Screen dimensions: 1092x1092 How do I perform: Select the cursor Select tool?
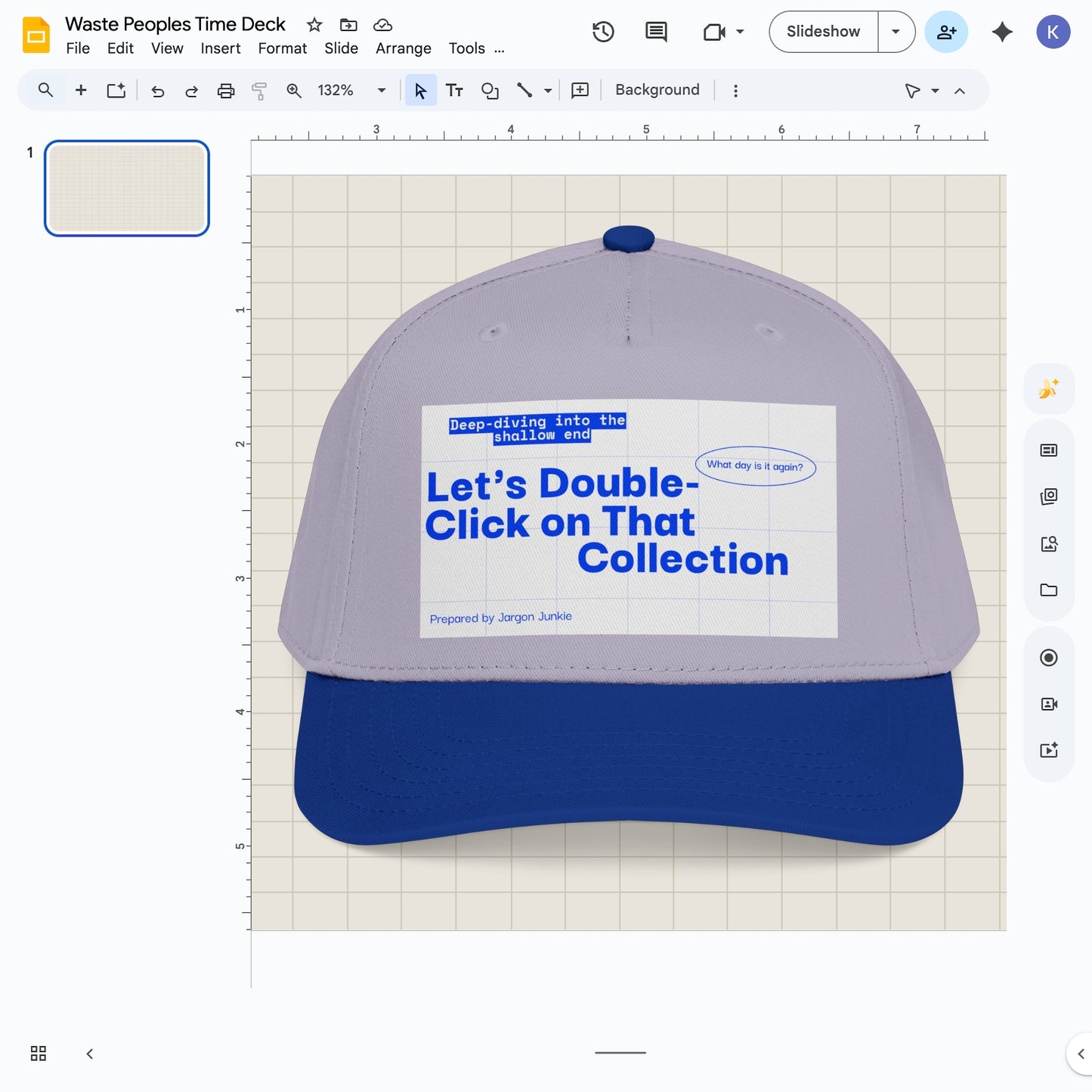pyautogui.click(x=421, y=91)
